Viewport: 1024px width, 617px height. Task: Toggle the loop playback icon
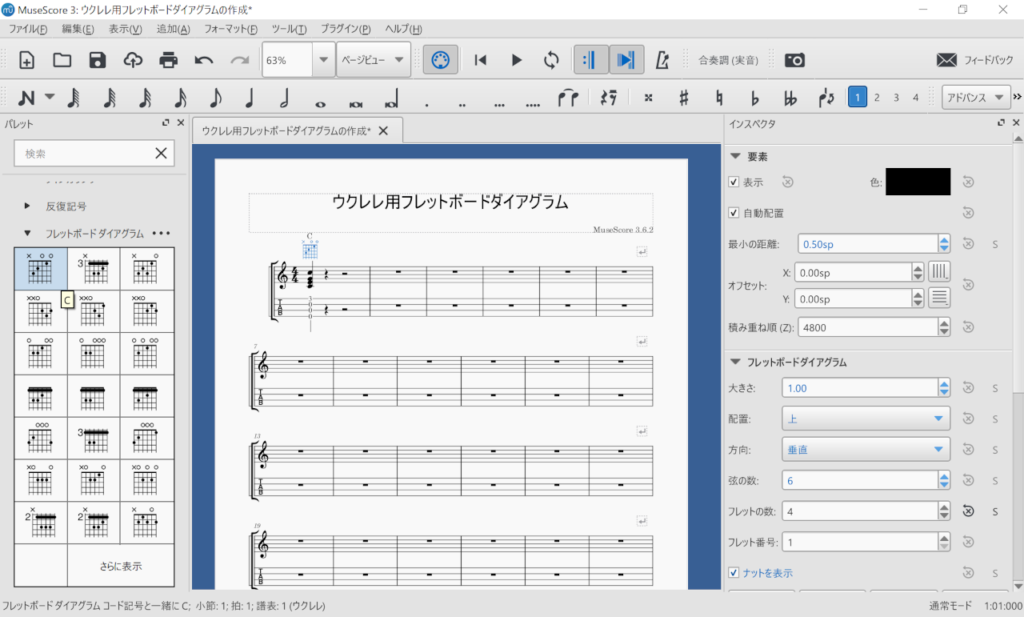551,60
